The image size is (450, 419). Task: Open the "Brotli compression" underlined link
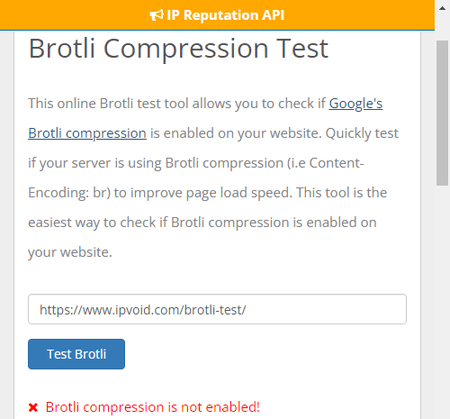pos(87,133)
